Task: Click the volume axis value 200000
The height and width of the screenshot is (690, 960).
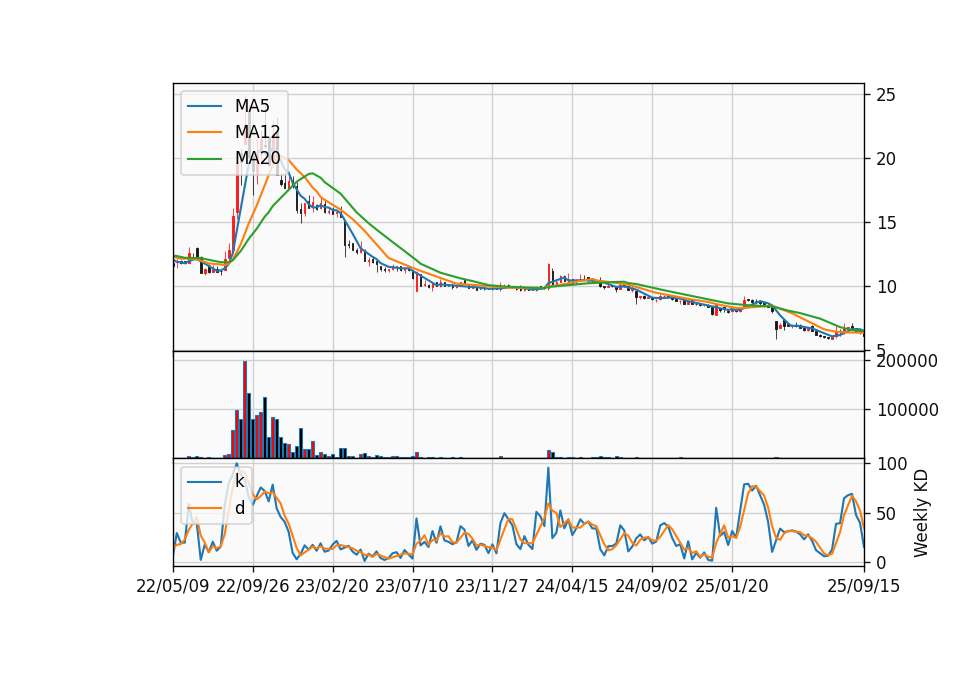Action: (x=907, y=361)
